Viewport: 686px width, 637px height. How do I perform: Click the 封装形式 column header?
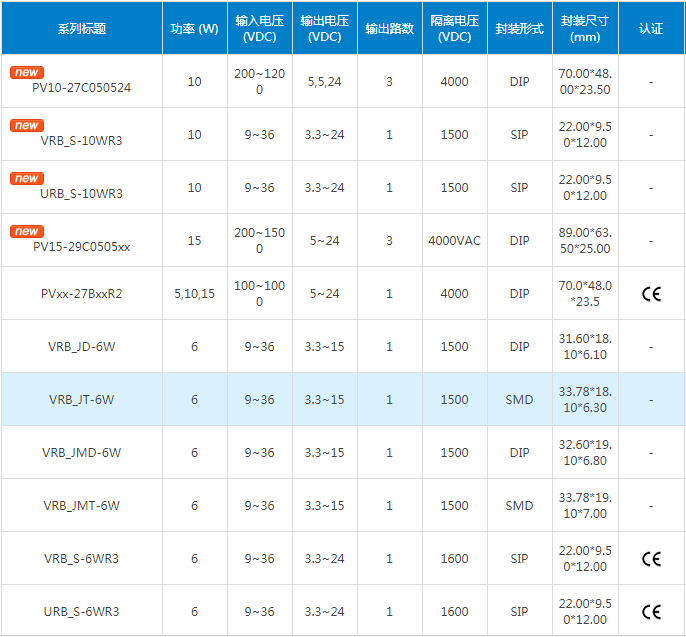(519, 29)
